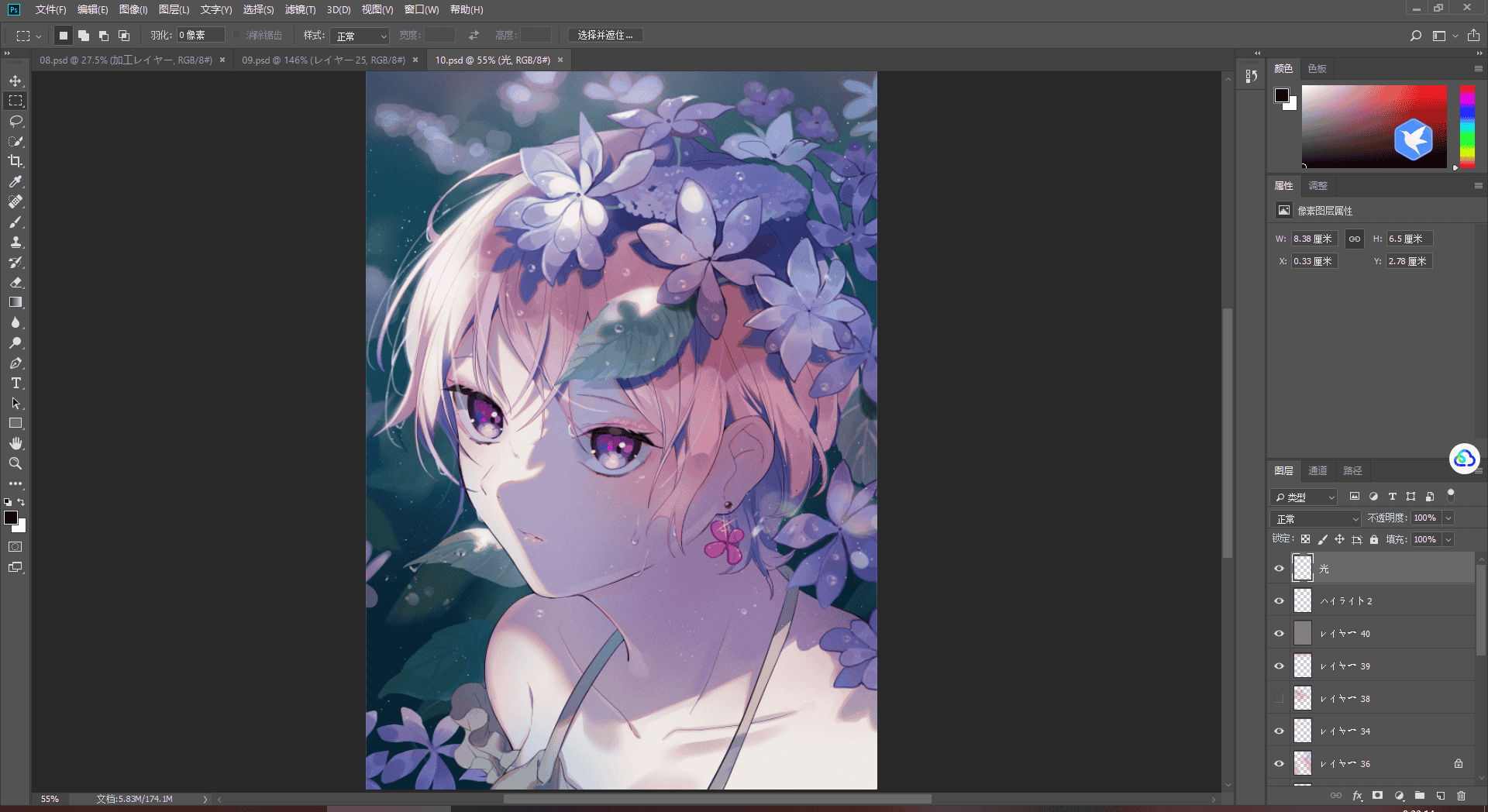Toggle lock transparent pixels
1488x812 pixels.
(x=1305, y=539)
